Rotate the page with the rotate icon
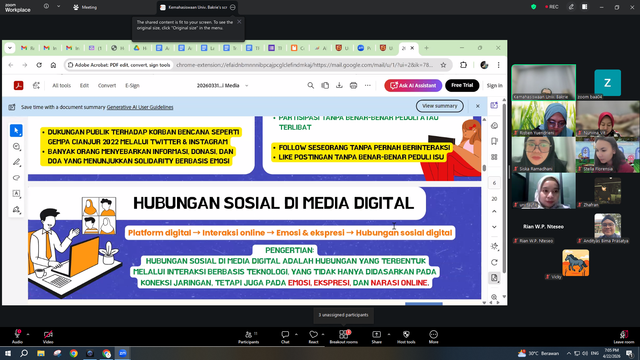The height and width of the screenshot is (360, 640). (494, 262)
